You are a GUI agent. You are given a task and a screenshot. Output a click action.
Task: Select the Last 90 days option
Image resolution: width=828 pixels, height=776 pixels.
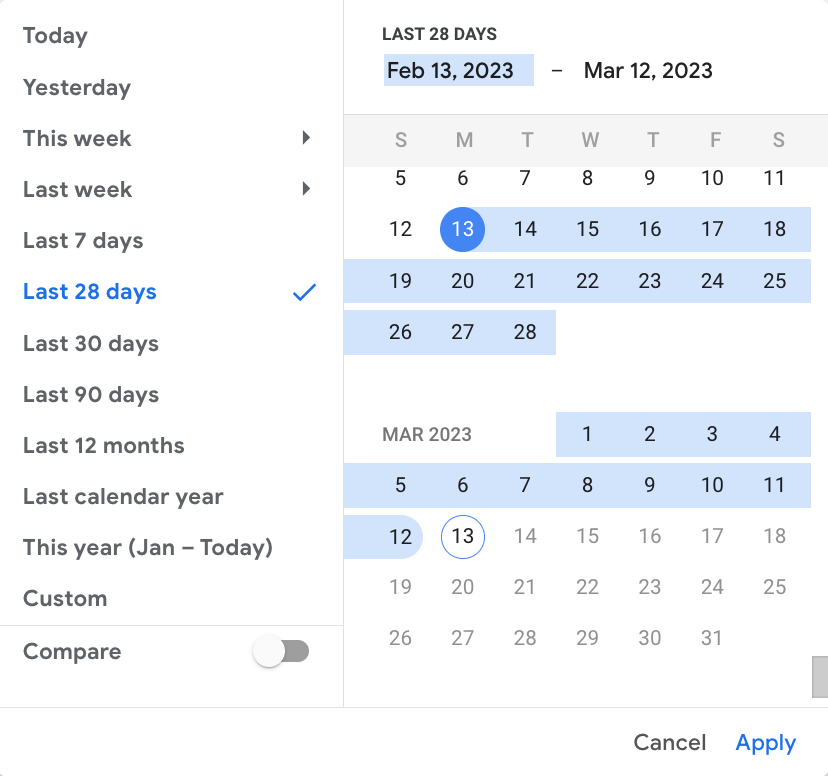[90, 394]
